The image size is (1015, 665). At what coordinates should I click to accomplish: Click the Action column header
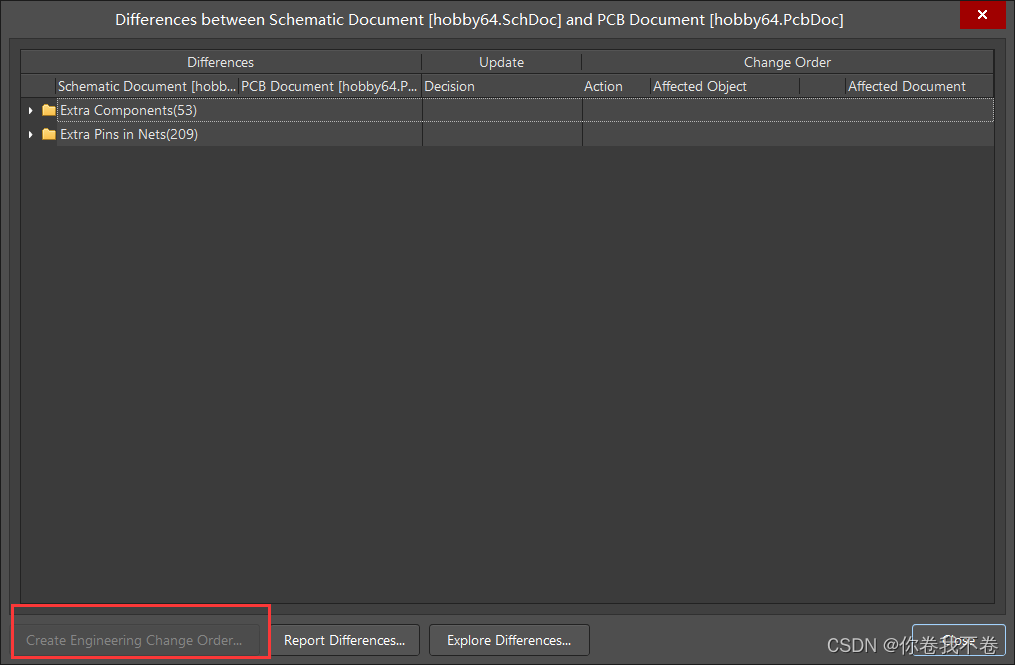point(603,87)
